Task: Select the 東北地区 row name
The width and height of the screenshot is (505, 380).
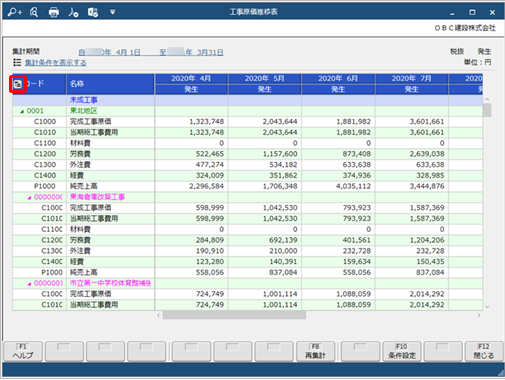Action: [83, 111]
